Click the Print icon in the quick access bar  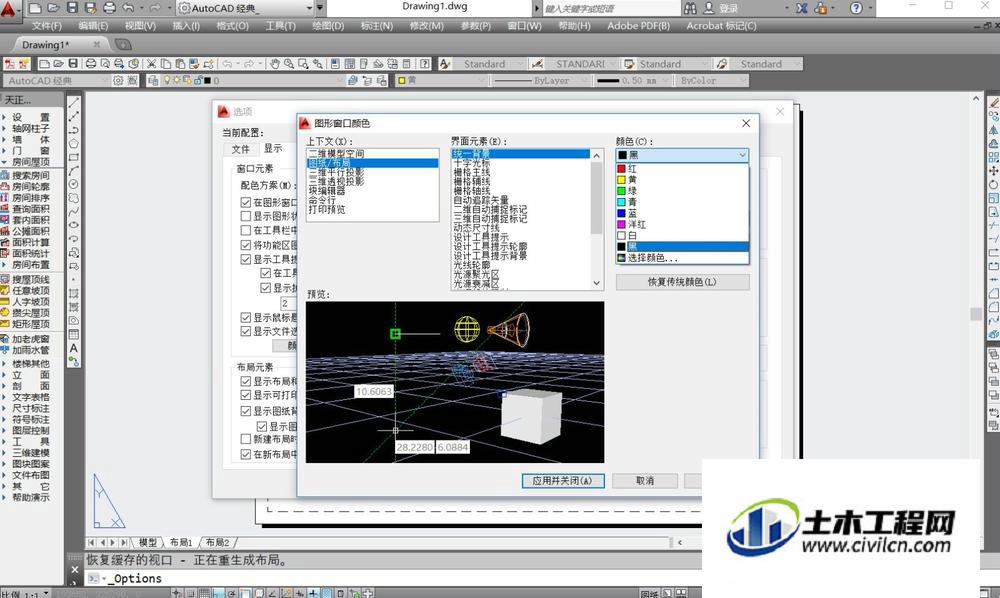110,8
